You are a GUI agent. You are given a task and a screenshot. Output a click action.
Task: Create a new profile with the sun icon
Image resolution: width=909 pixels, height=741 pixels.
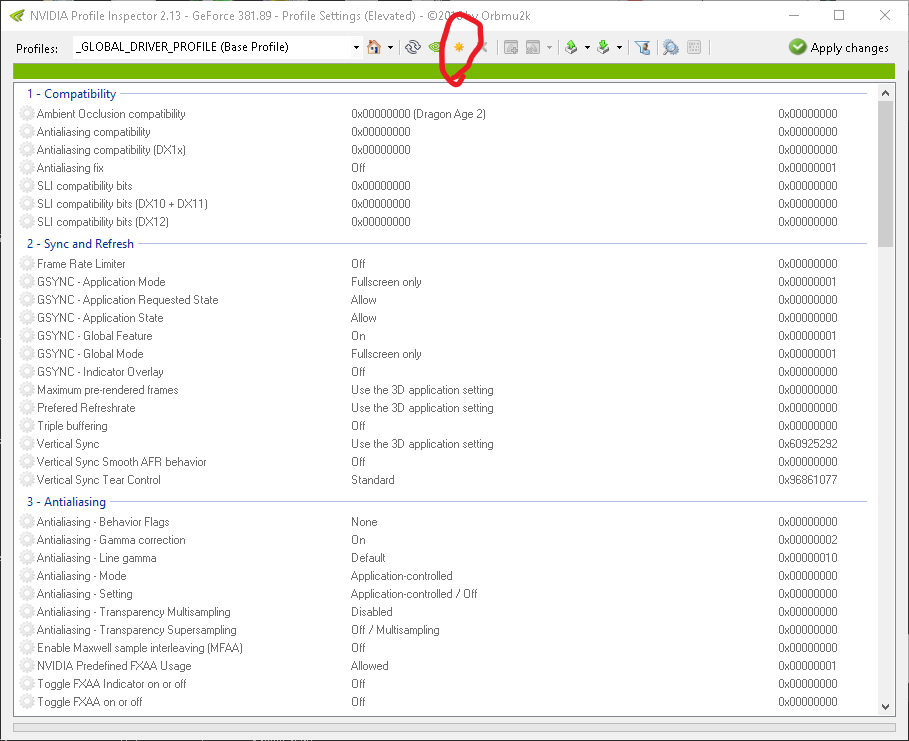459,47
